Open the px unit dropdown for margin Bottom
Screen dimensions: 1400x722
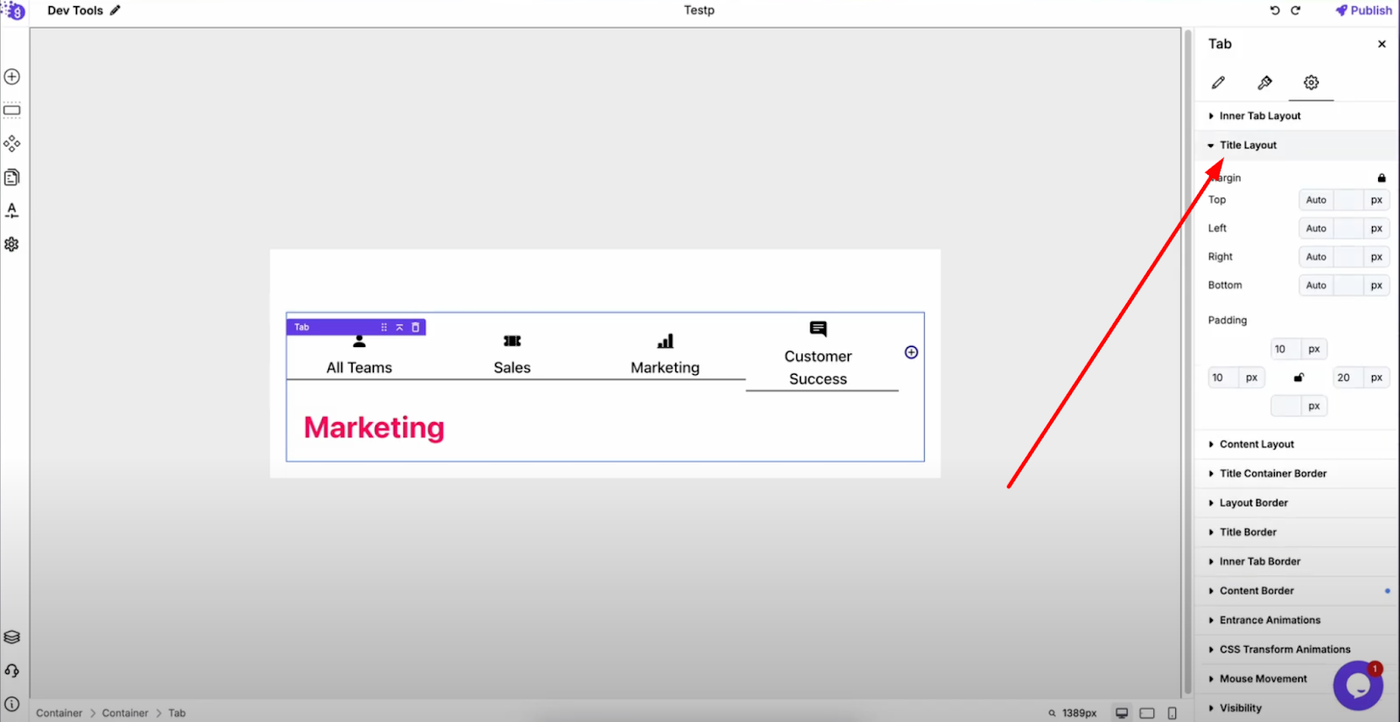coord(1377,285)
